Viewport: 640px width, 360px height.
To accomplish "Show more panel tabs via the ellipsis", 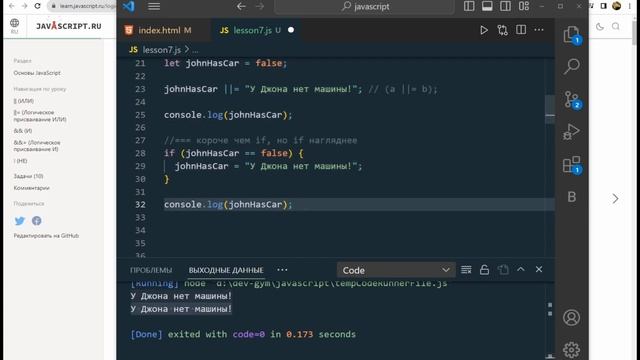I will [x=282, y=270].
